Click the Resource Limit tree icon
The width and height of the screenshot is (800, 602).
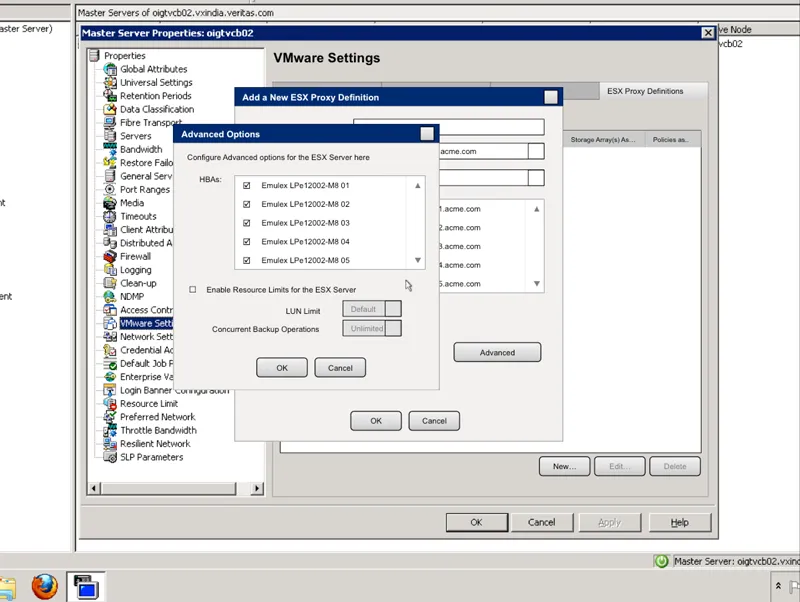(110, 403)
